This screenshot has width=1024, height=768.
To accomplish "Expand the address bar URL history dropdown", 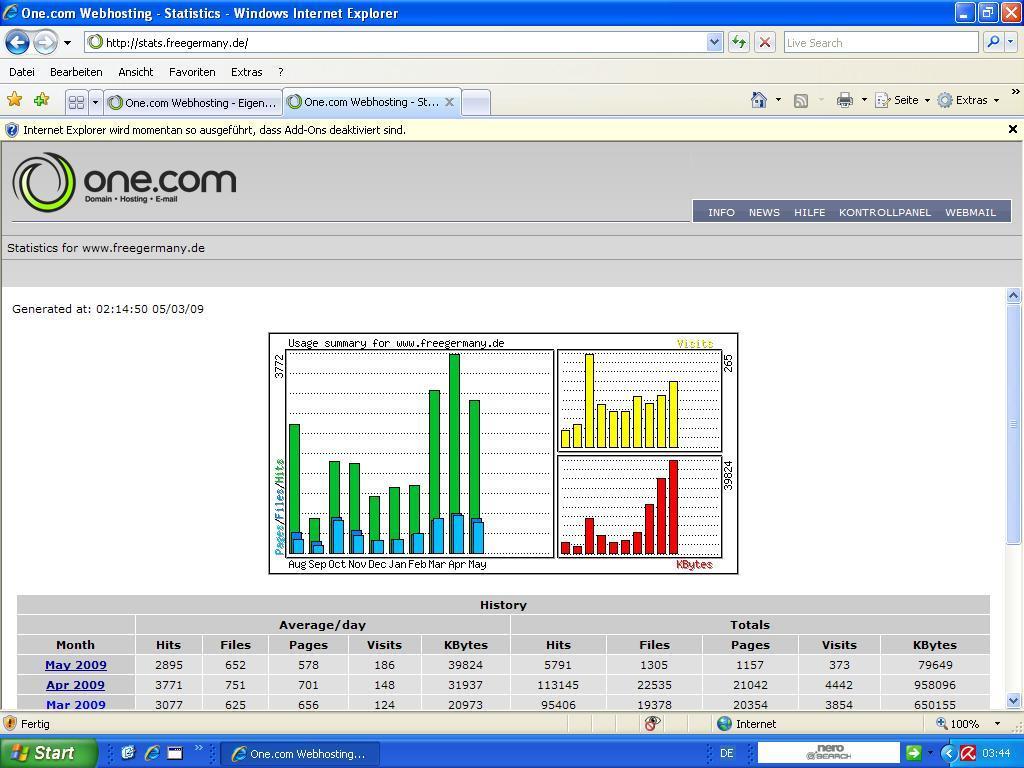I will [714, 43].
